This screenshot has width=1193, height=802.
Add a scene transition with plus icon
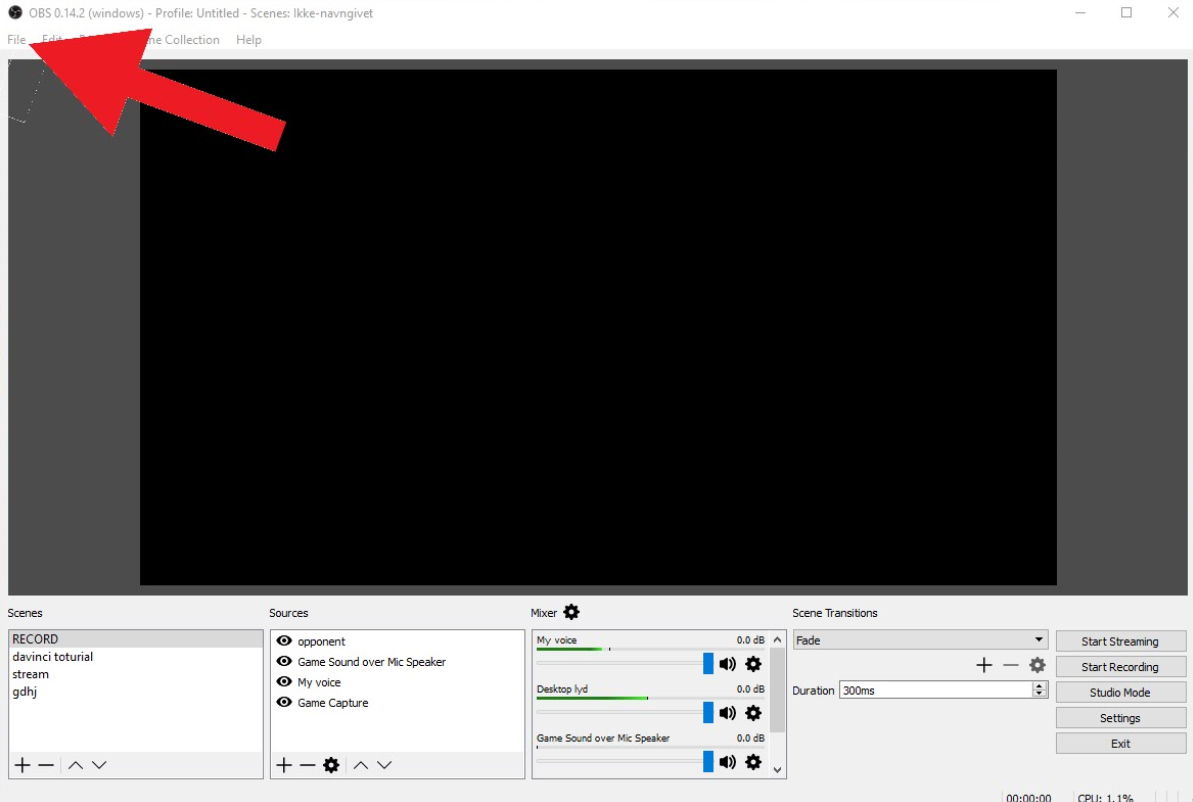[x=984, y=665]
